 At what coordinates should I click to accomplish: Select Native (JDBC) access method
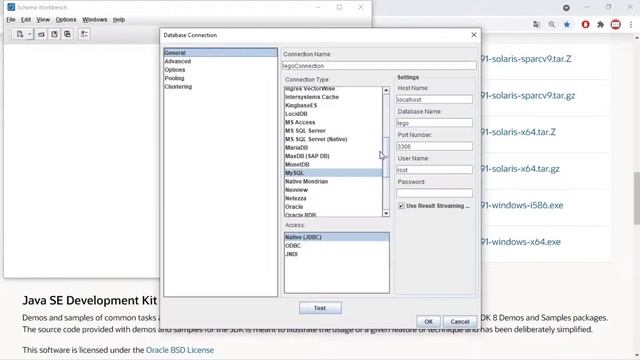coord(337,237)
